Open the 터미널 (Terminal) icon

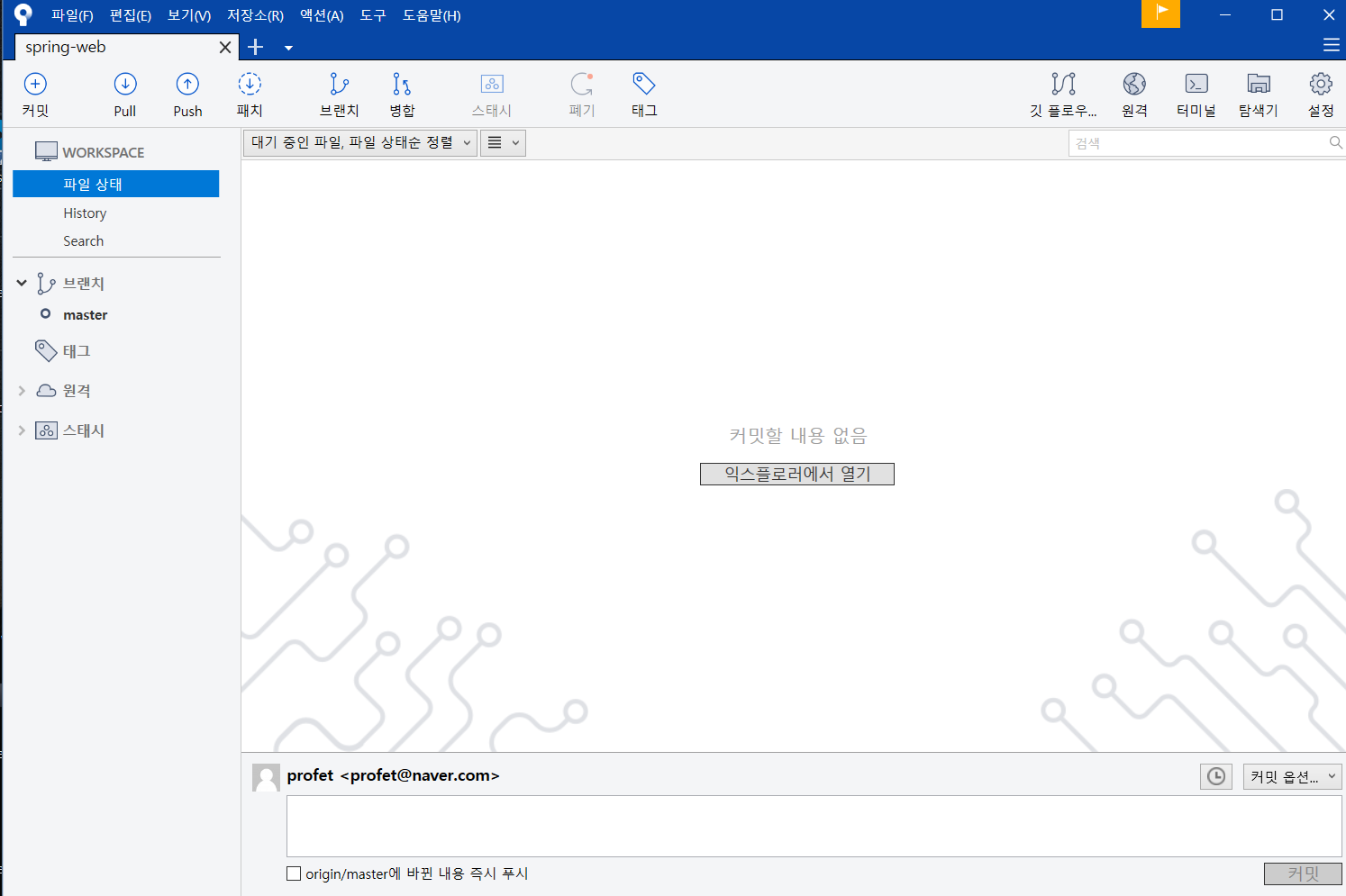click(1196, 85)
